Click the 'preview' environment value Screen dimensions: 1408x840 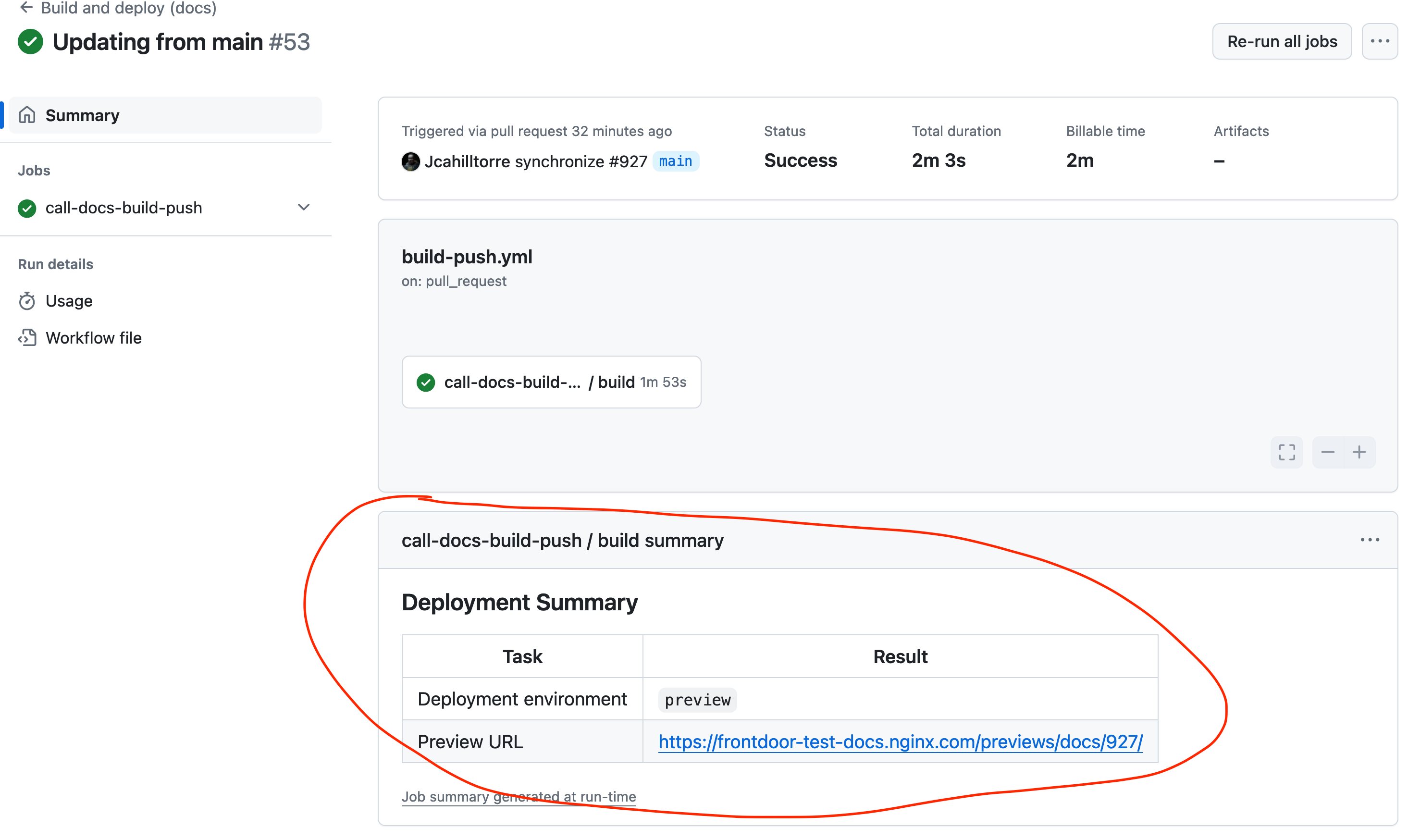[x=697, y=700]
